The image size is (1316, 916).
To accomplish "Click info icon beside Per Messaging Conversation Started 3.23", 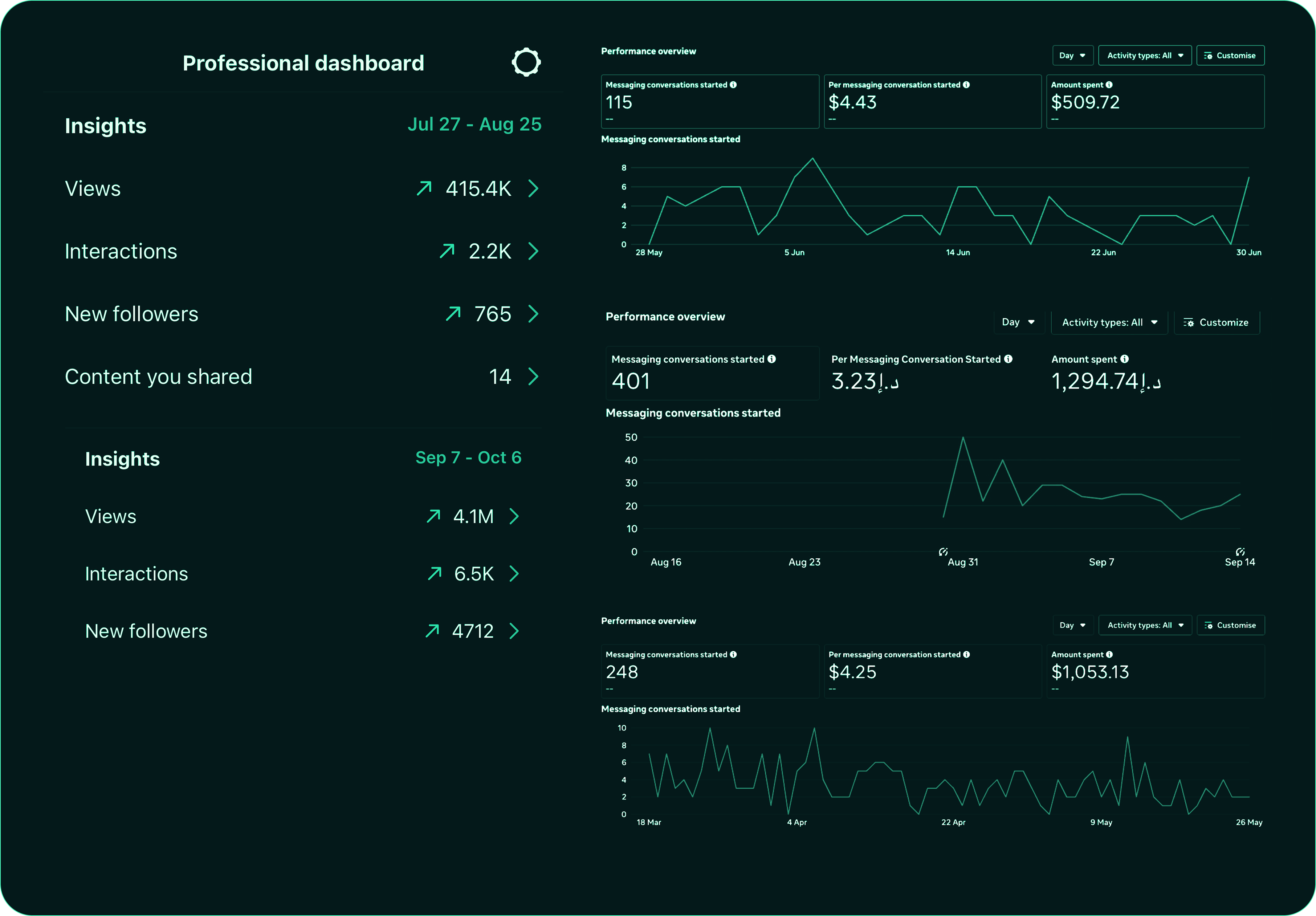I will pos(1008,359).
